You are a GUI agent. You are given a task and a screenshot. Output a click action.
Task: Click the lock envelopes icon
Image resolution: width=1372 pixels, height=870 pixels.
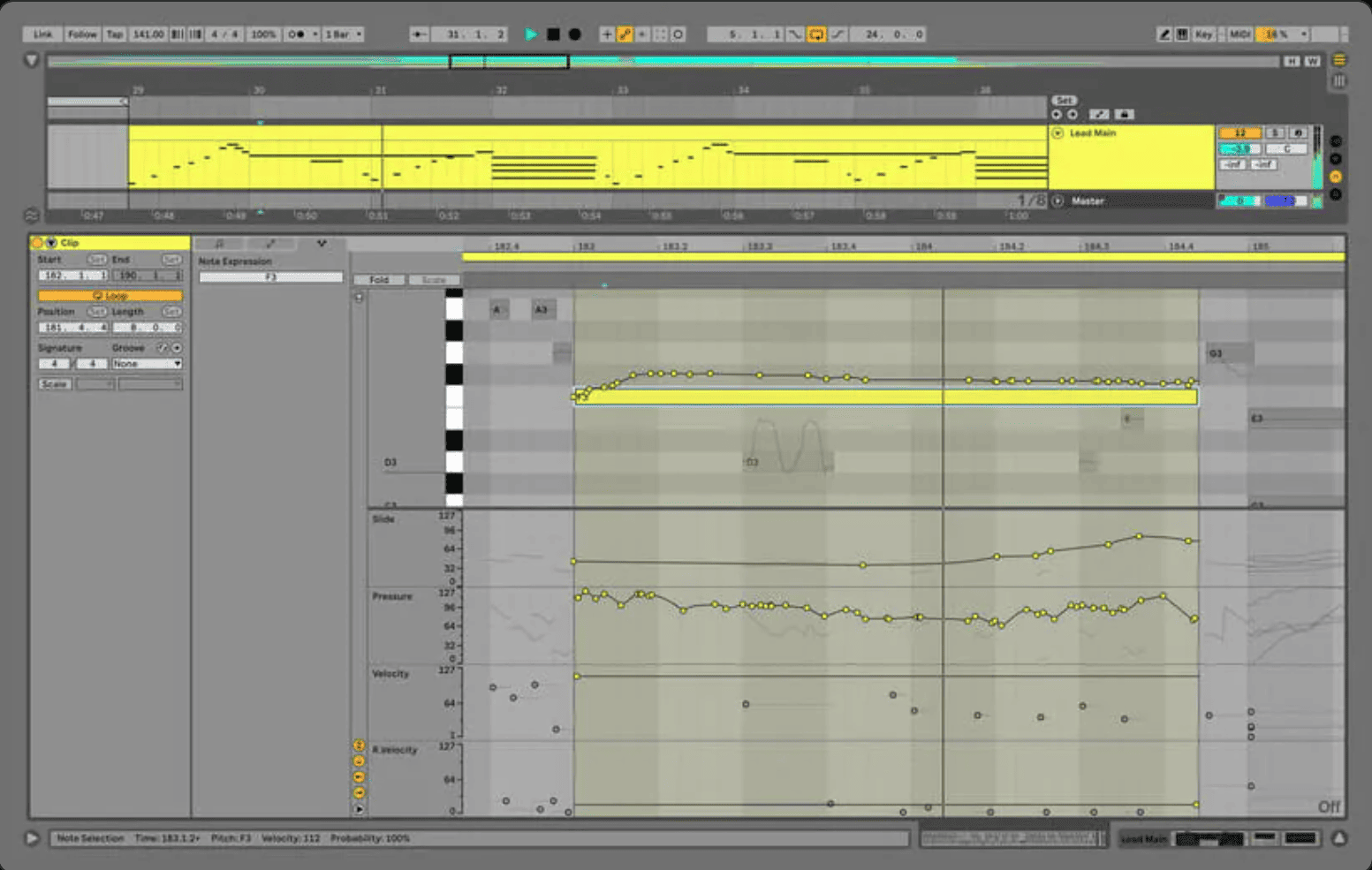[x=1124, y=115]
